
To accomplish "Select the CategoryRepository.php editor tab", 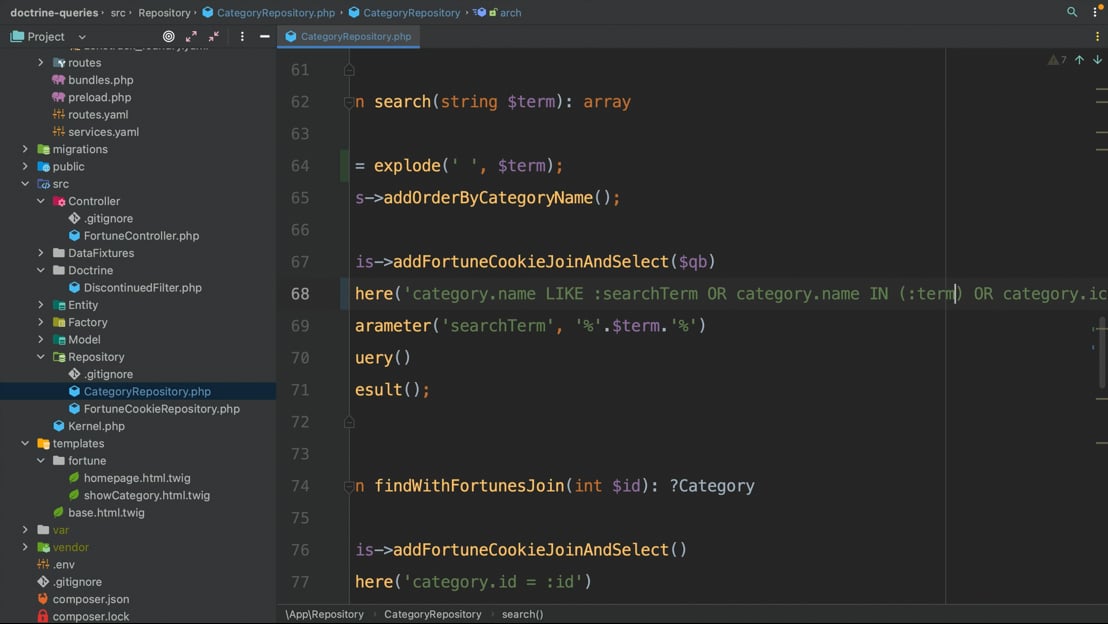I will pyautogui.click(x=348, y=36).
